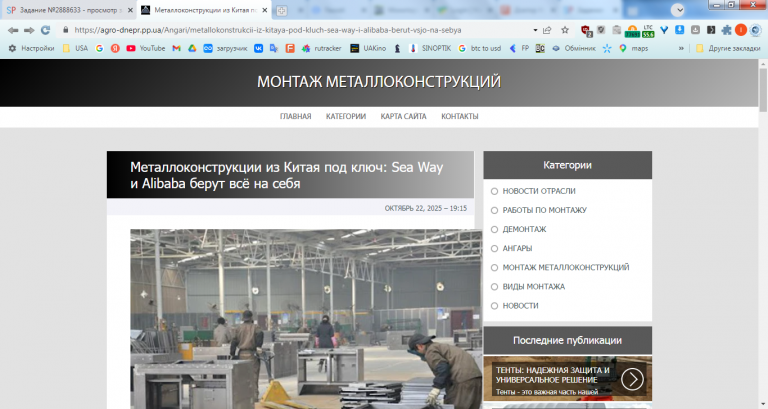Open the VK bookmark icon
Screen dimensions: 768x409
pyautogui.click(x=258, y=48)
